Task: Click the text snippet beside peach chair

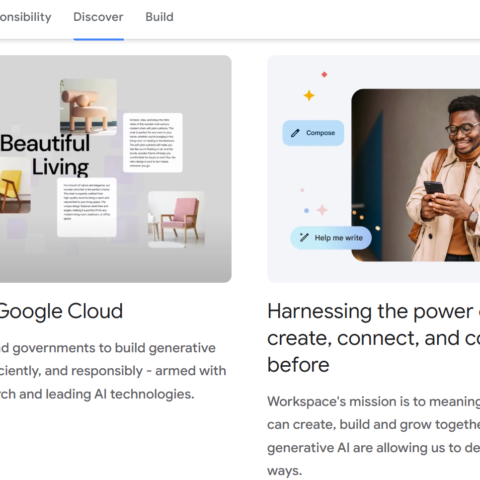Action: coord(153,143)
